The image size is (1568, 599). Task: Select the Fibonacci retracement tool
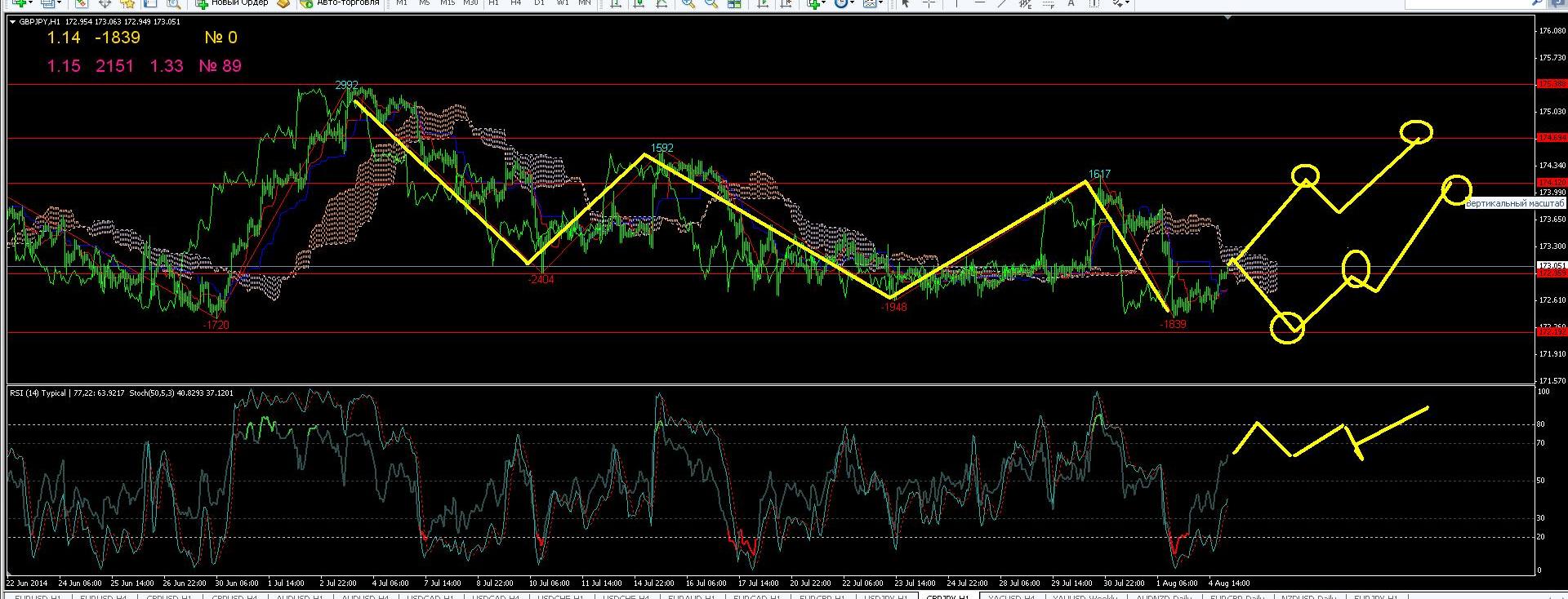click(1049, 3)
